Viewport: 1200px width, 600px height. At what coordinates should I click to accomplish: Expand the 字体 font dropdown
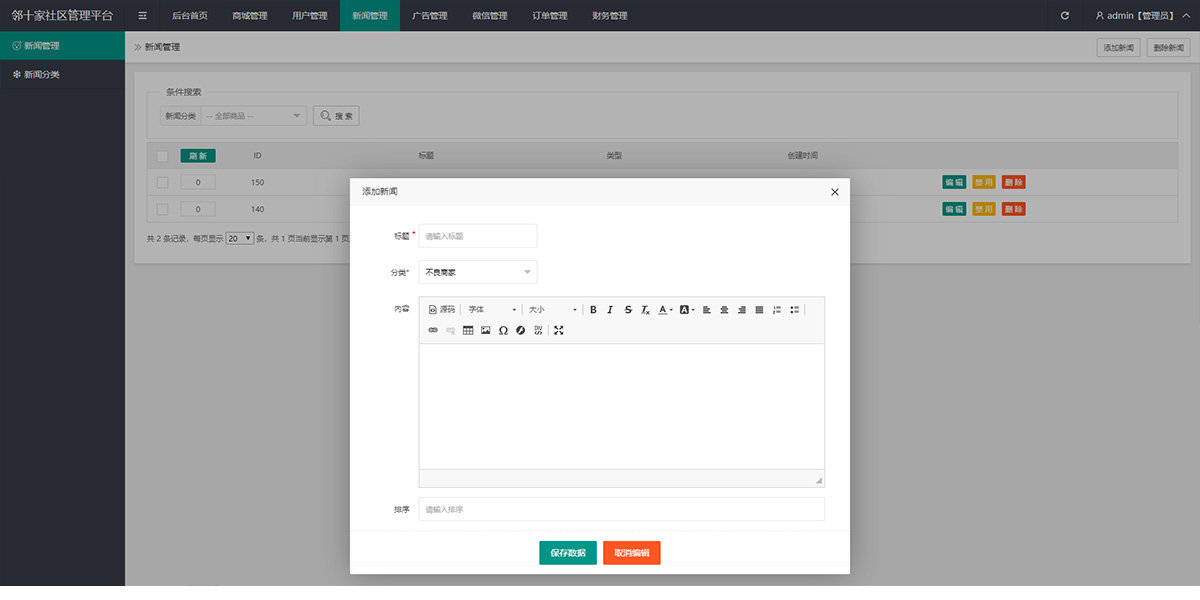[492, 310]
